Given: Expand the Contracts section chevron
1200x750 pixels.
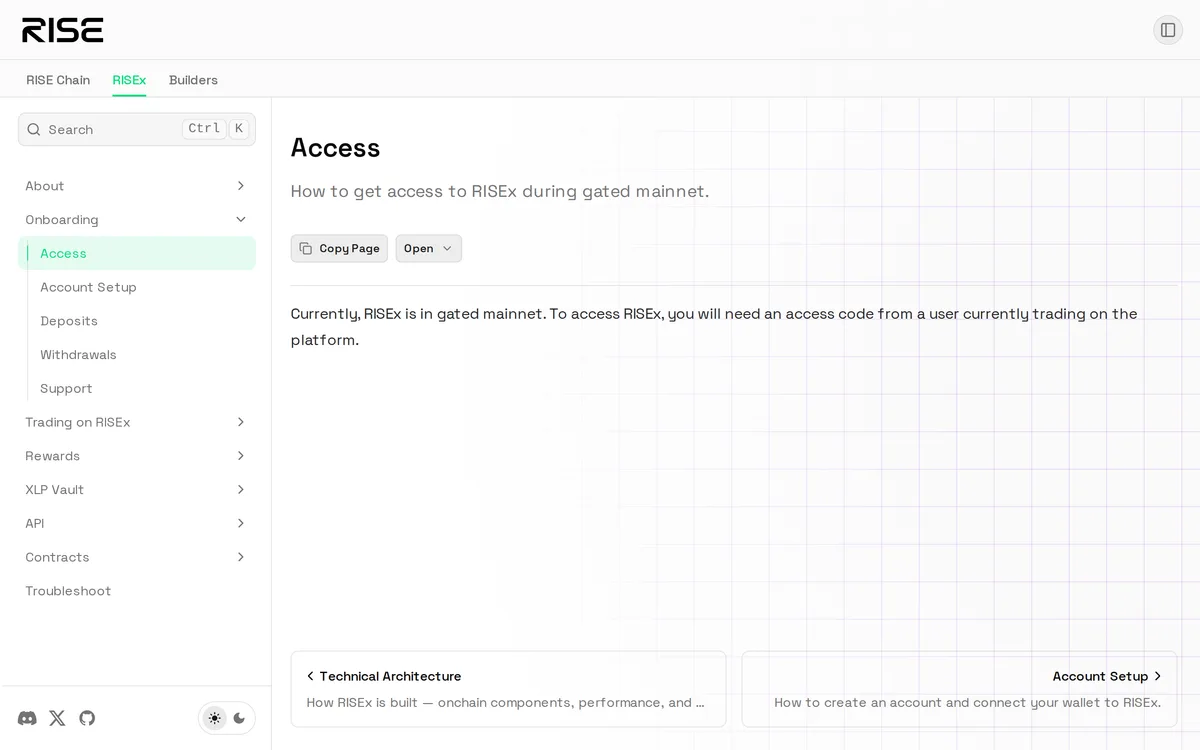Looking at the screenshot, I should click(241, 557).
